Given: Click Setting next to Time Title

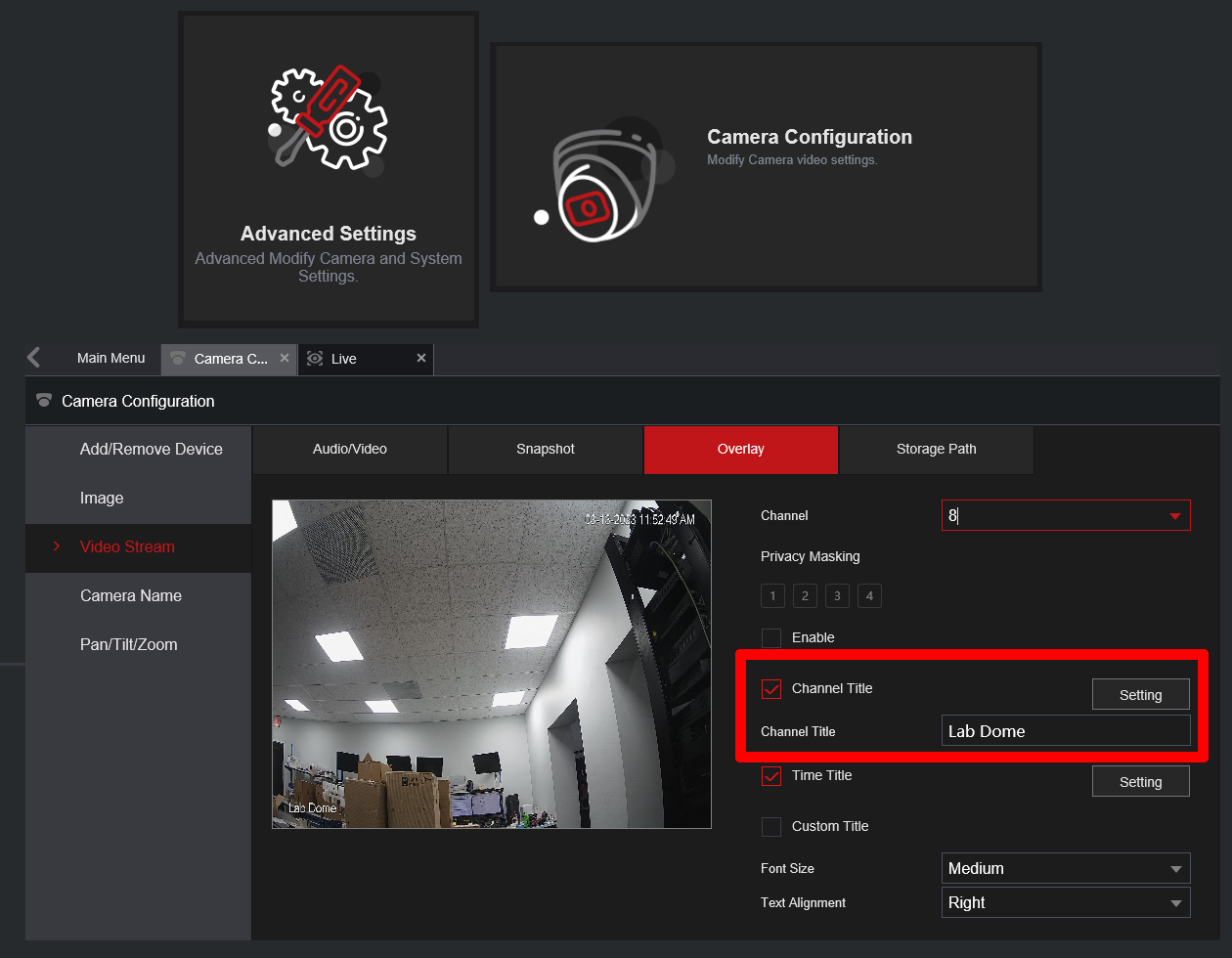Looking at the screenshot, I should 1140,781.
